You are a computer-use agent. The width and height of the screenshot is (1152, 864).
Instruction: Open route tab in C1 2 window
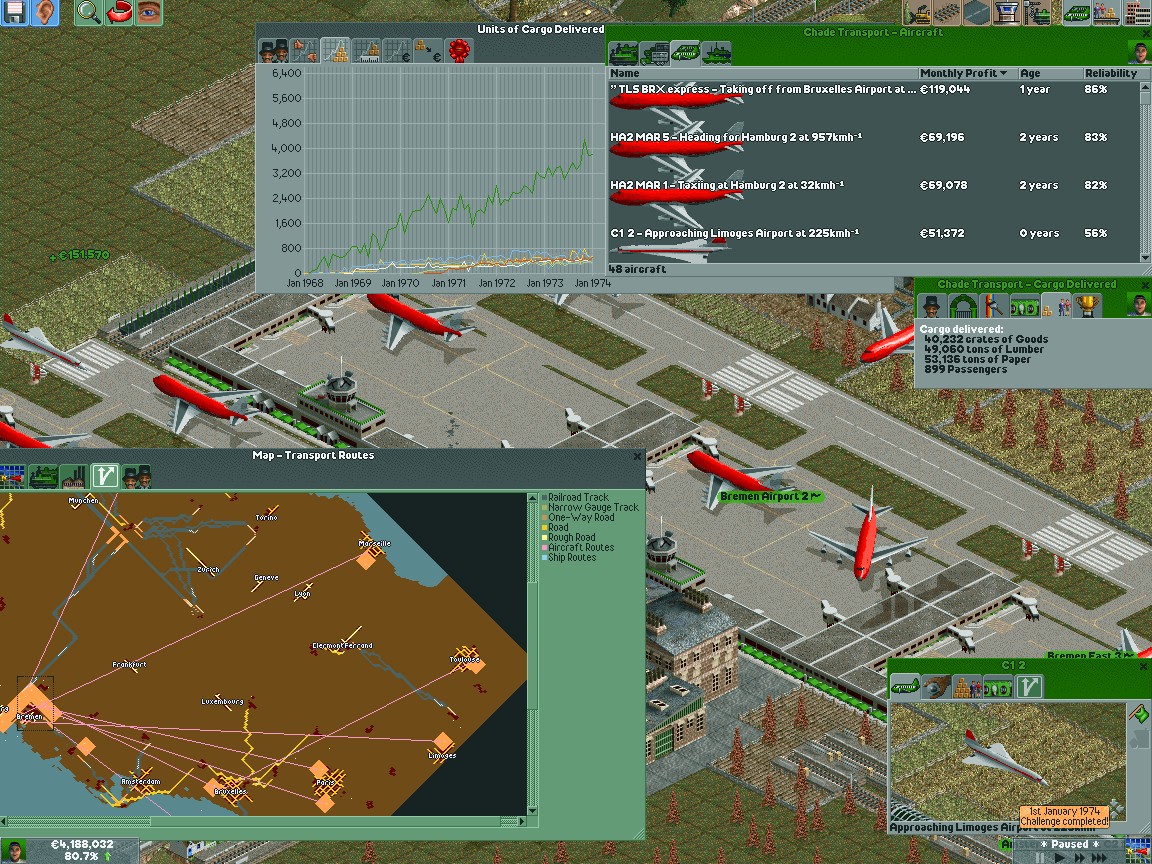(1029, 687)
